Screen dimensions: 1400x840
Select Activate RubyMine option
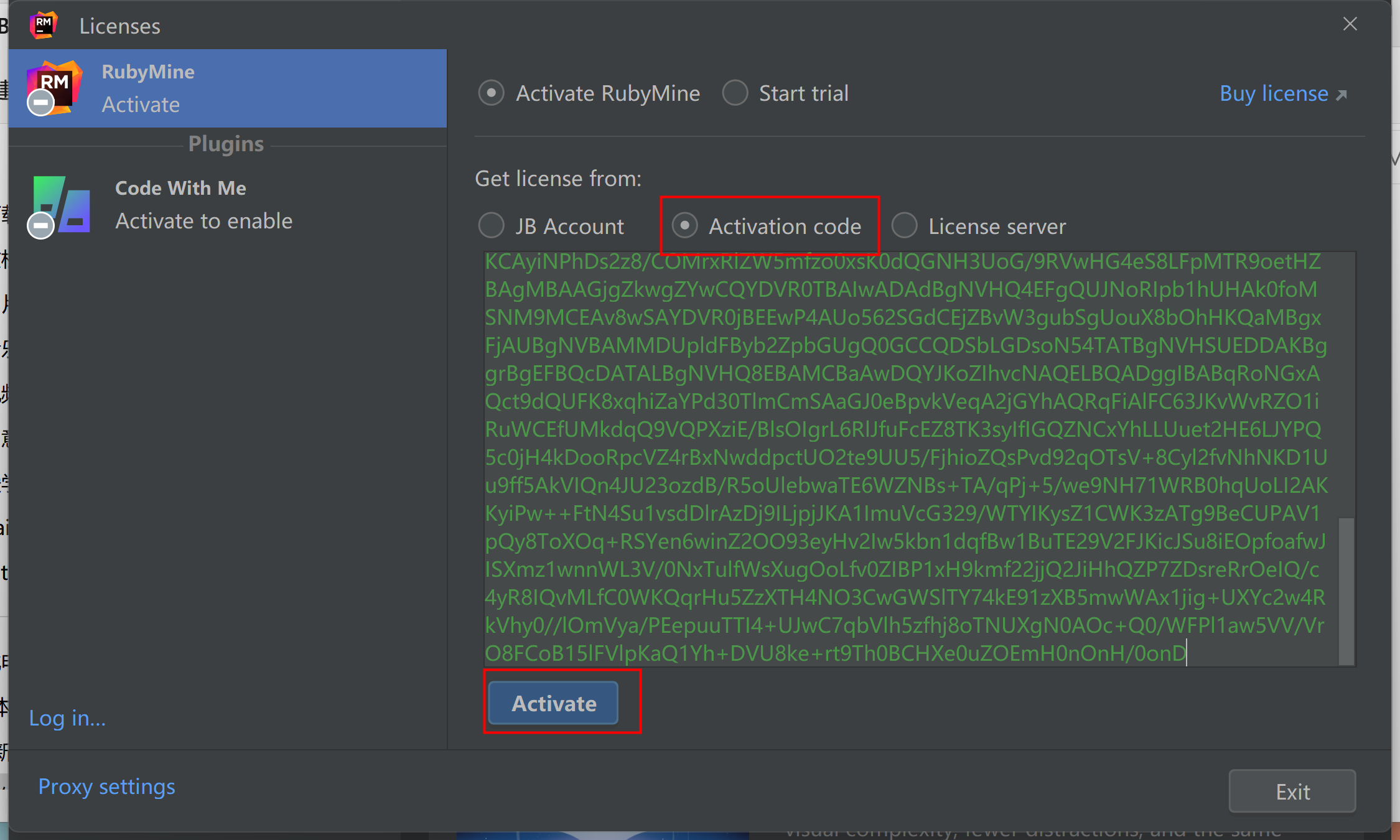[x=491, y=93]
